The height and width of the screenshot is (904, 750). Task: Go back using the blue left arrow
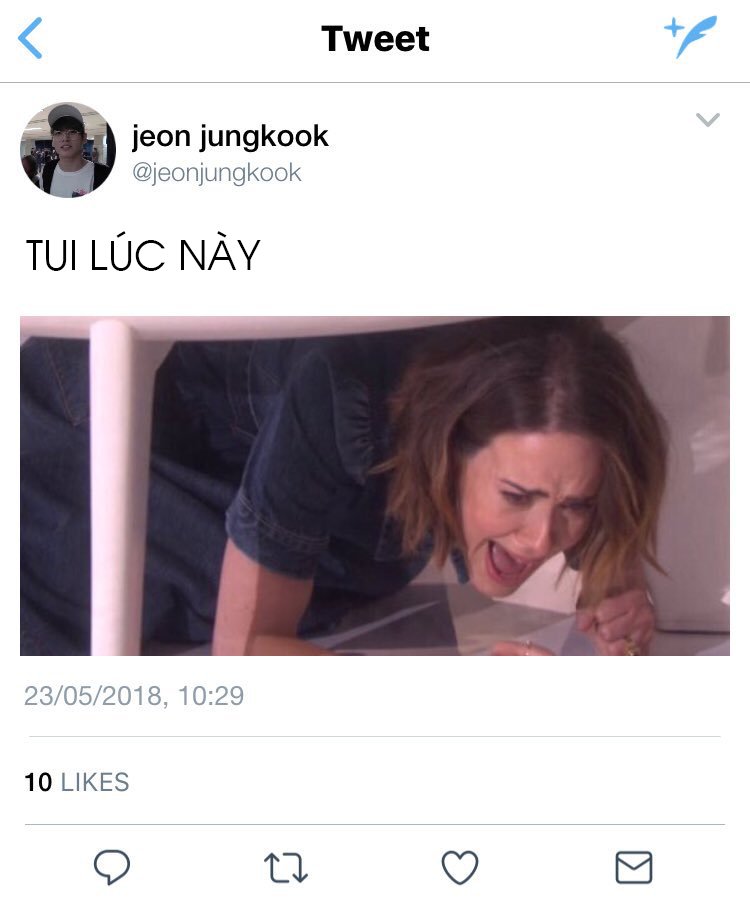tap(31, 38)
